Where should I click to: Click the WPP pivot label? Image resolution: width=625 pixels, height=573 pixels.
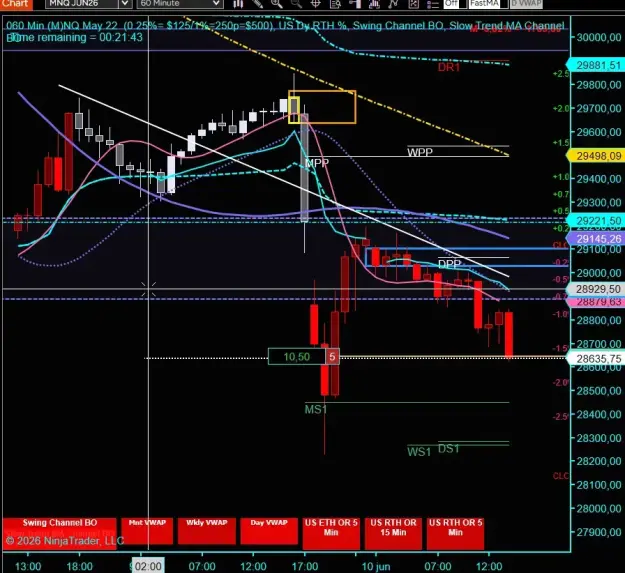(x=420, y=152)
